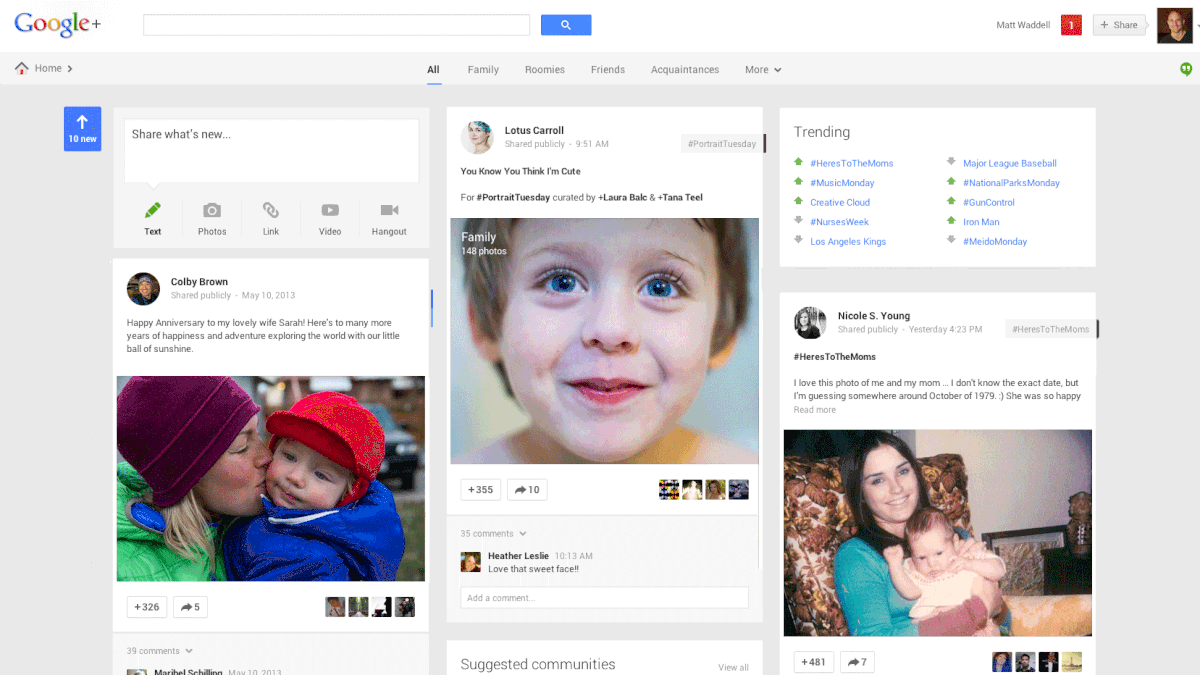Open Colby Brown's avatar

pyautogui.click(x=144, y=288)
